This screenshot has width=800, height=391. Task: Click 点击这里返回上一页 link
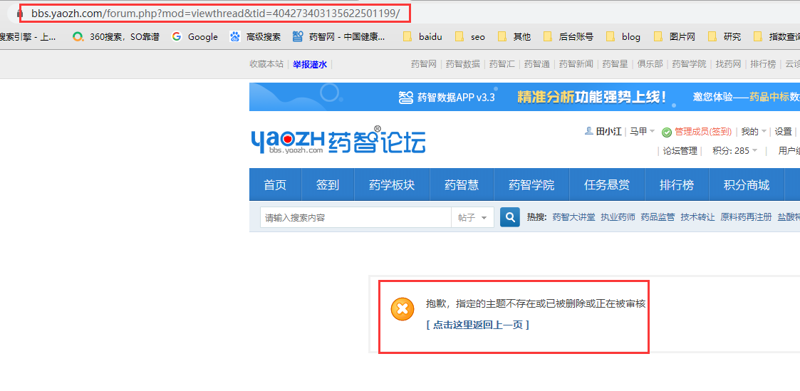478,325
